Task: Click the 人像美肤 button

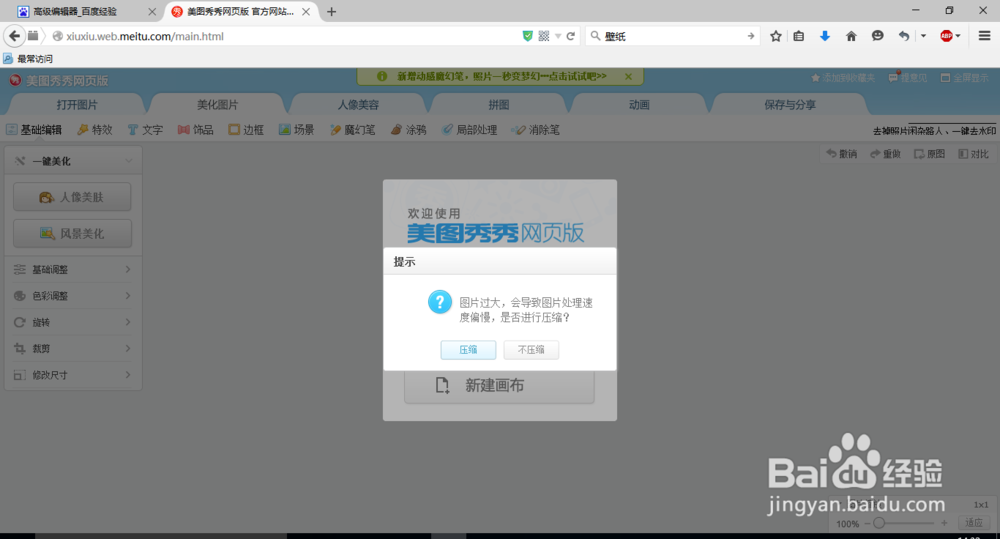Action: point(72,197)
